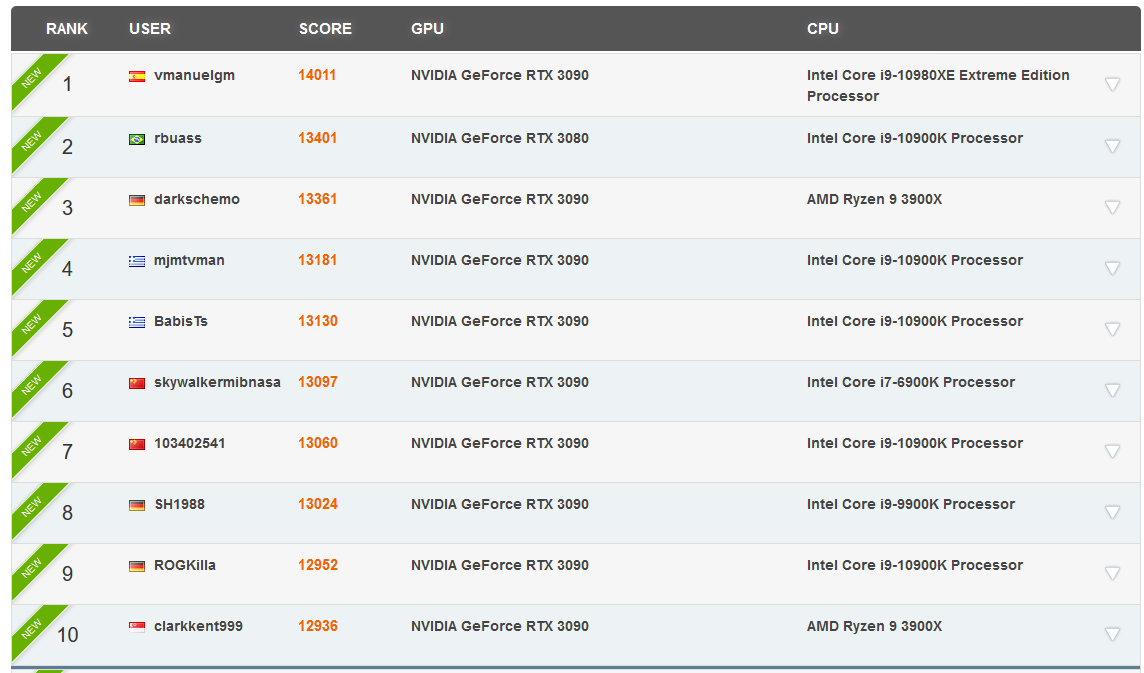Open user profile clarkkent999
Image resolution: width=1144 pixels, height=673 pixels.
pyautogui.click(x=198, y=626)
